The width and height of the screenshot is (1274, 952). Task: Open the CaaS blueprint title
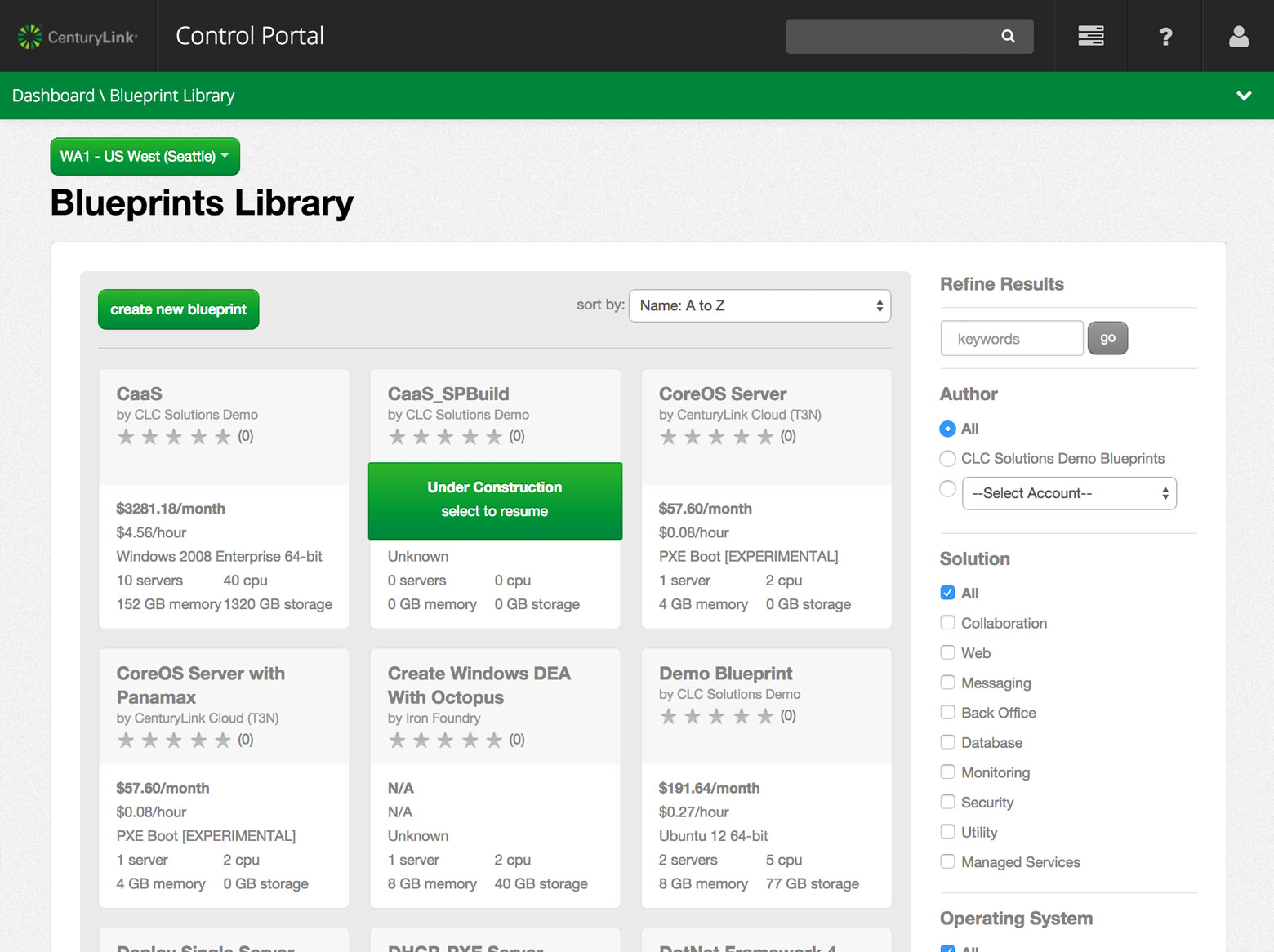(140, 394)
